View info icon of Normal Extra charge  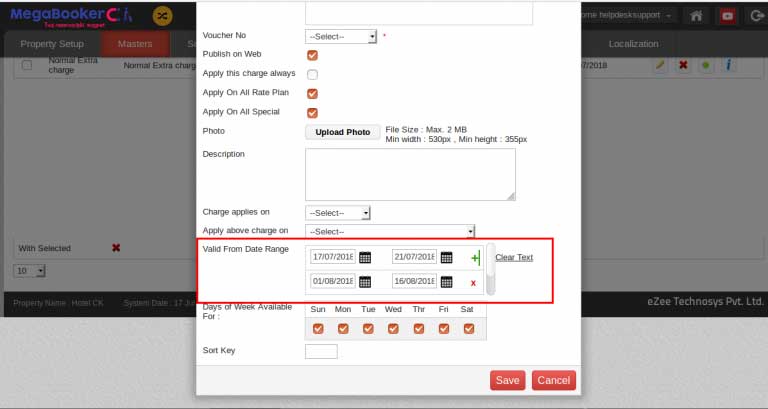pyautogui.click(x=728, y=65)
